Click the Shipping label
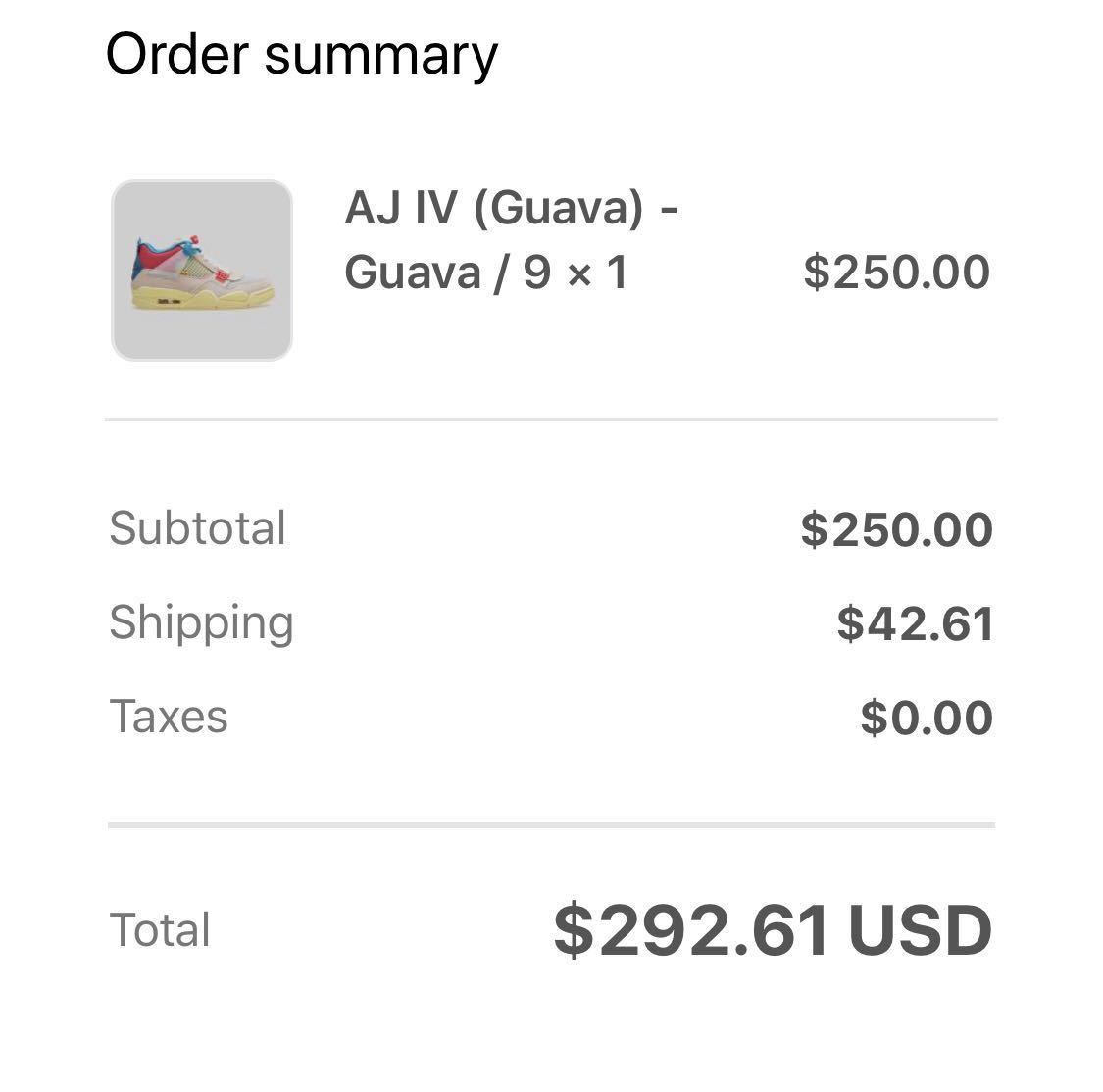The height and width of the screenshot is (1092, 1103). (201, 622)
